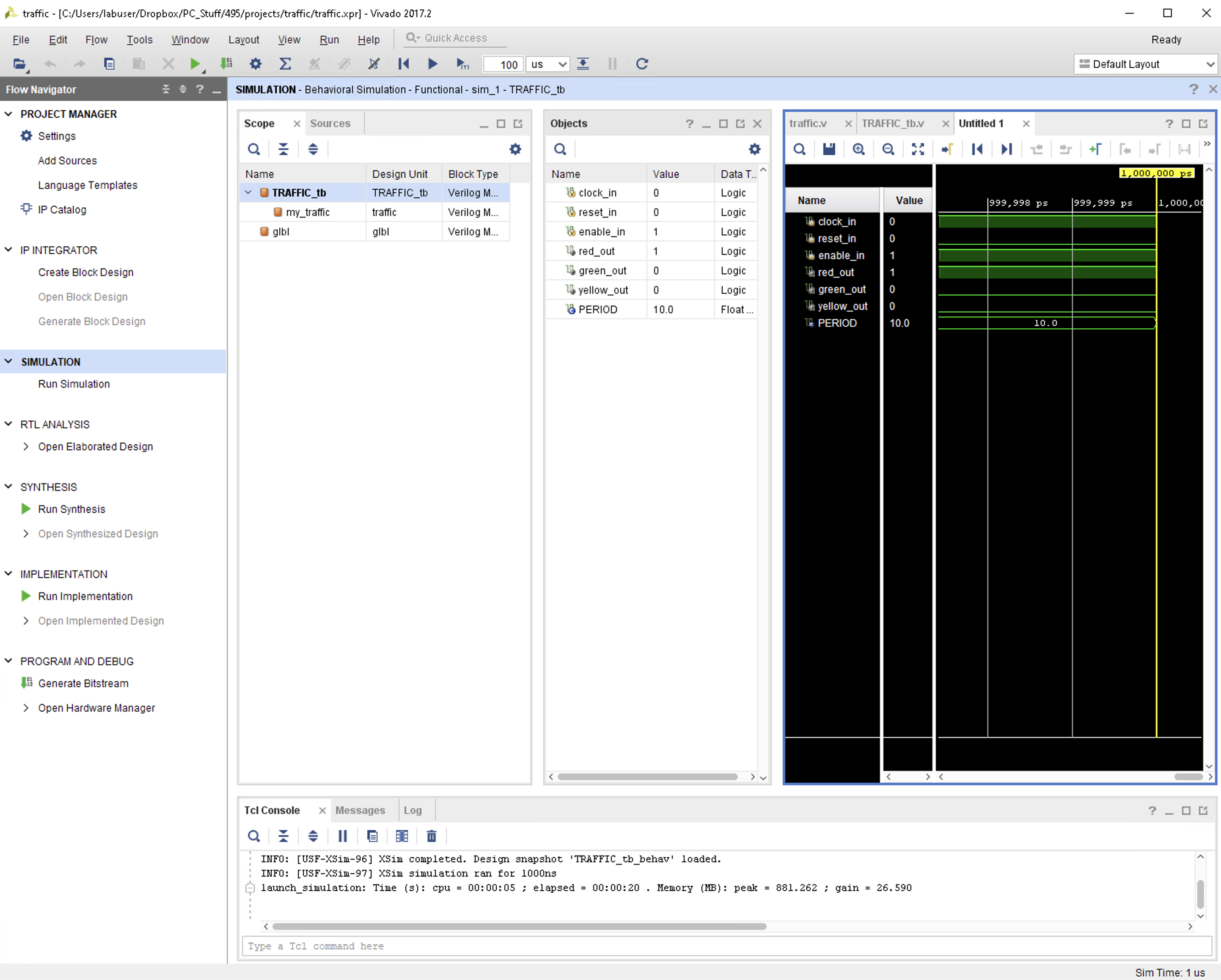Collapse the SYNTHESIS section

8,487
